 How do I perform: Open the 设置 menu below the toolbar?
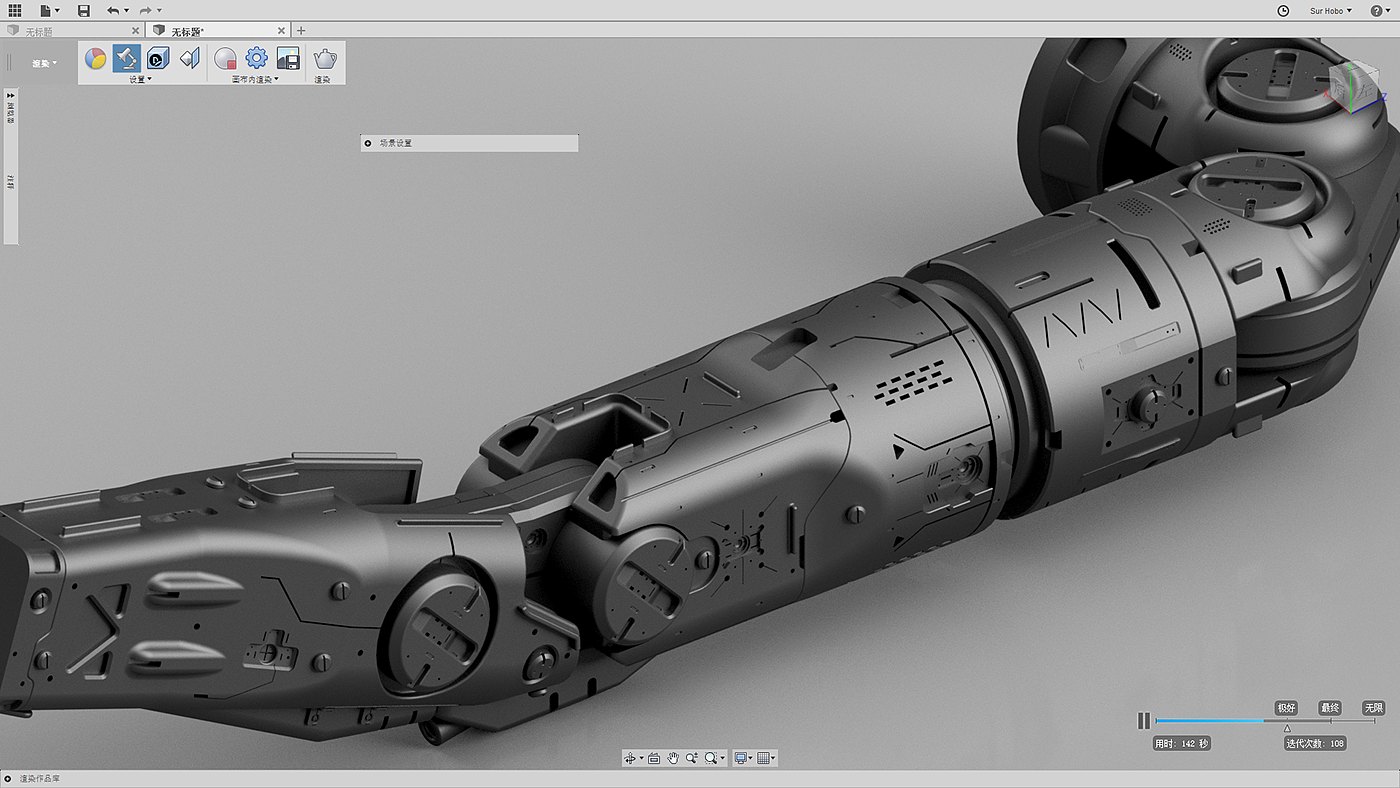pos(140,79)
